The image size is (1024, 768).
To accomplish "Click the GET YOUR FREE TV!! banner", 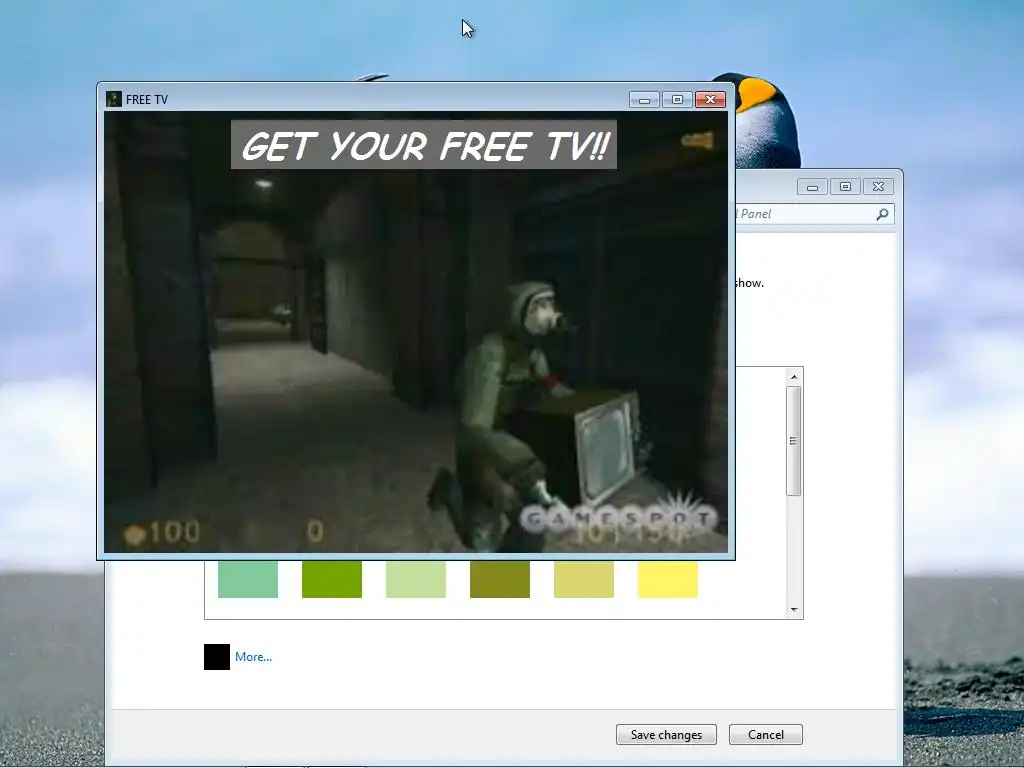I will click(424, 144).
